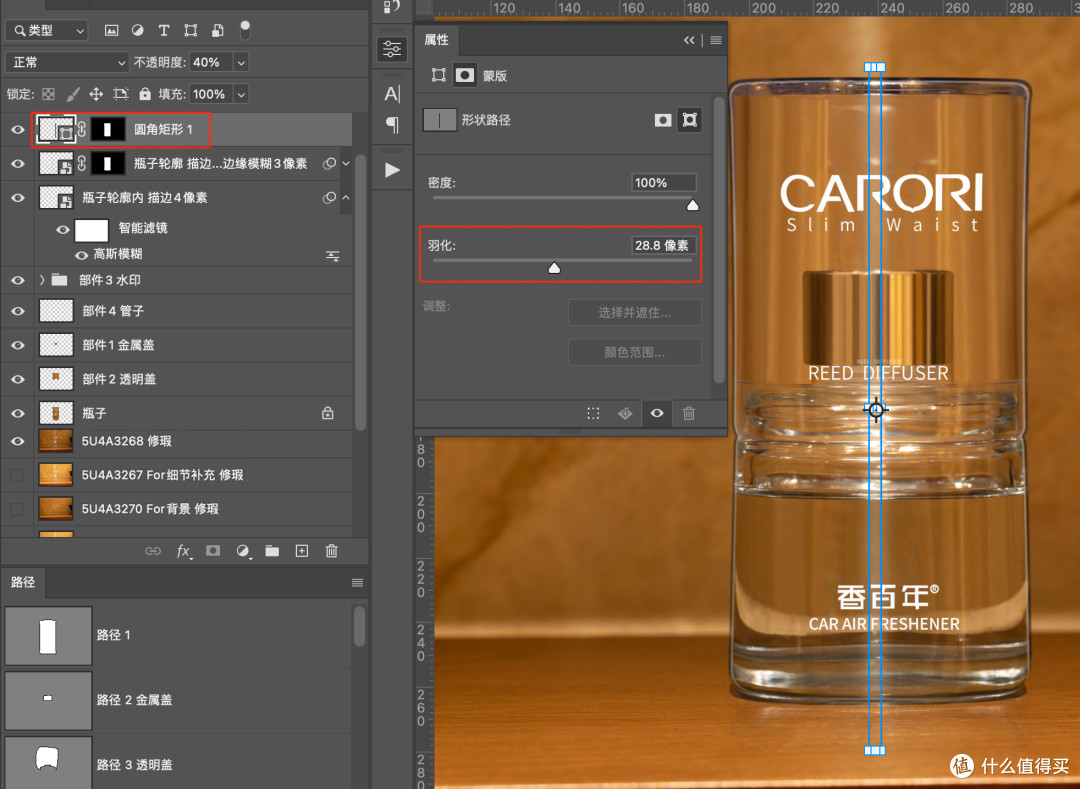Viewport: 1080px width, 789px height.
Task: Open the 正常 blend mode dropdown
Action: coord(67,62)
